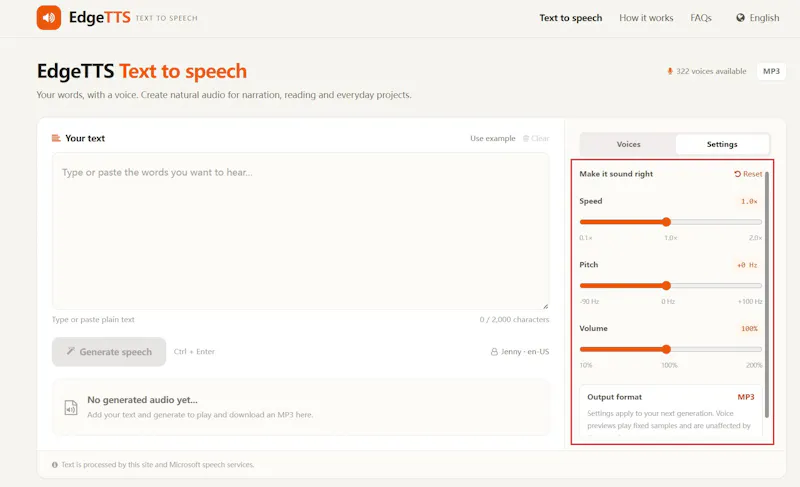The width and height of the screenshot is (800, 487).
Task: Click the '0 / 2,000 characters' counter
Action: pos(514,319)
